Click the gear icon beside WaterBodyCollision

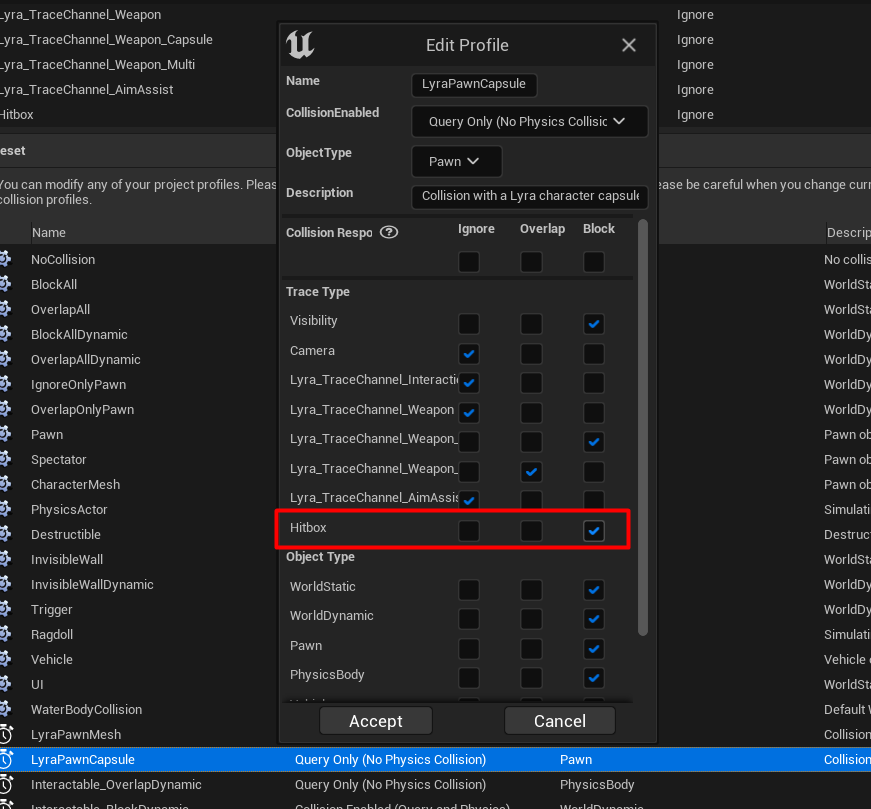click(5, 709)
